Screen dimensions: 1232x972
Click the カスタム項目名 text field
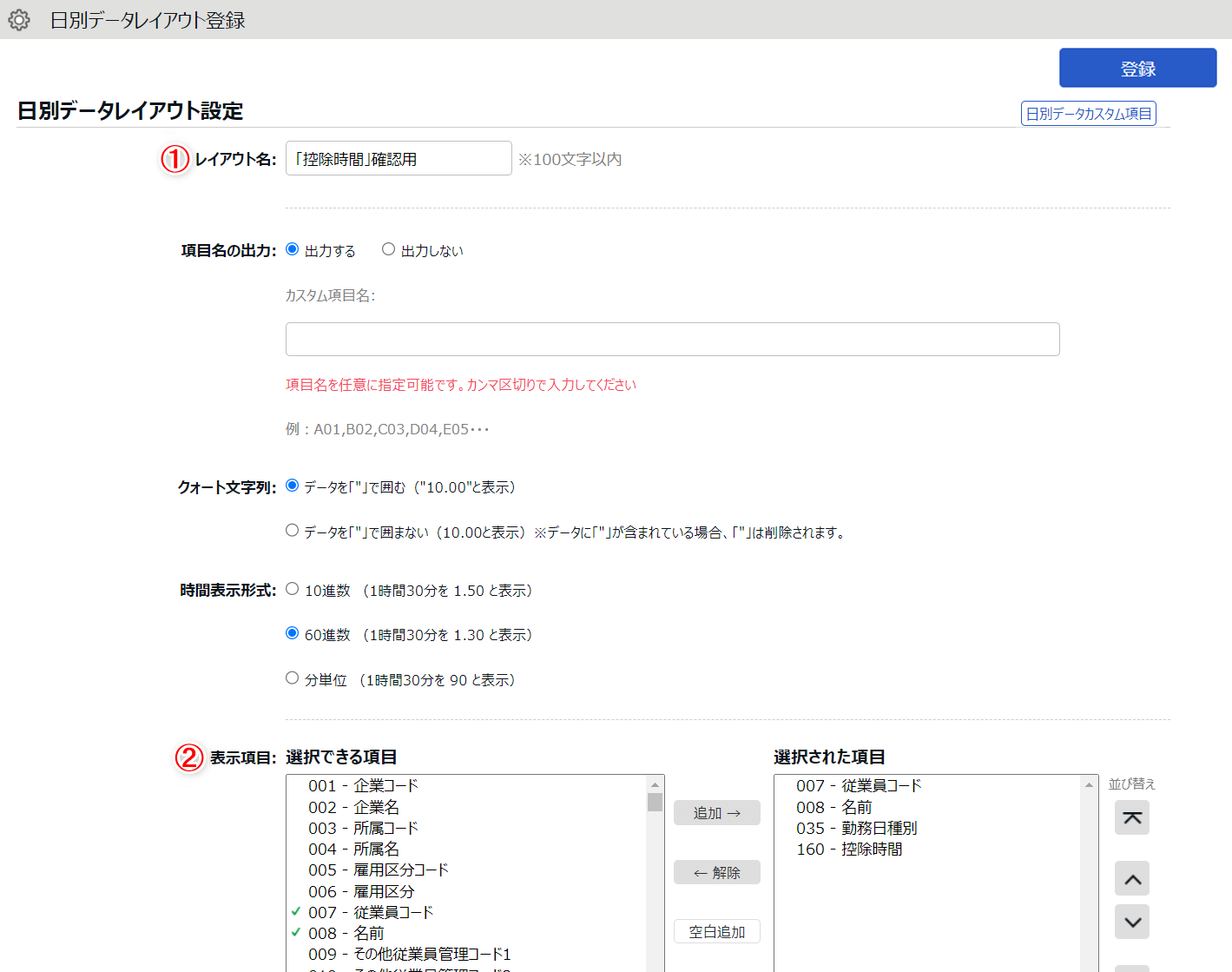coord(673,339)
